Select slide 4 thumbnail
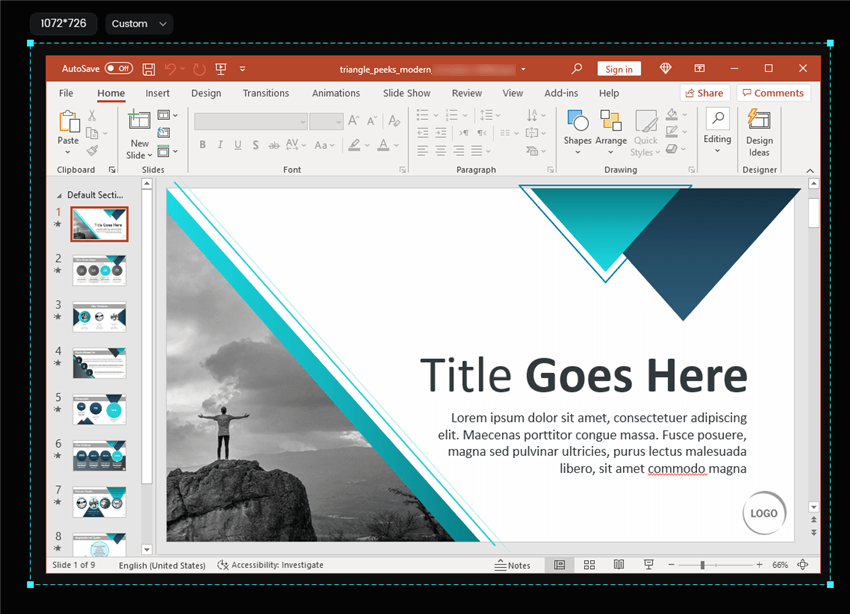This screenshot has width=850, height=614. [x=99, y=363]
